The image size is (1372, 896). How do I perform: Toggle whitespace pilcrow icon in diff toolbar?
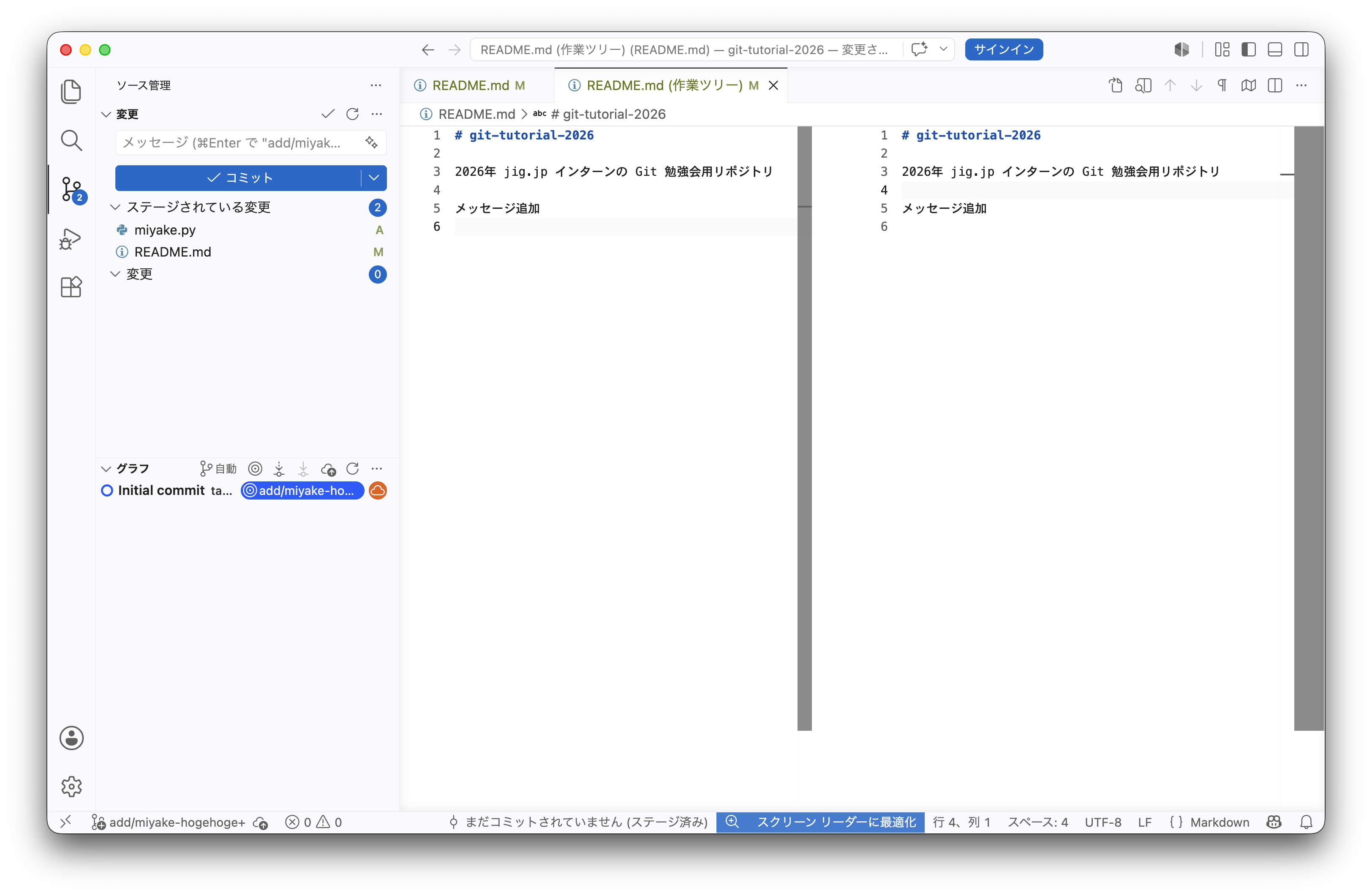1222,85
